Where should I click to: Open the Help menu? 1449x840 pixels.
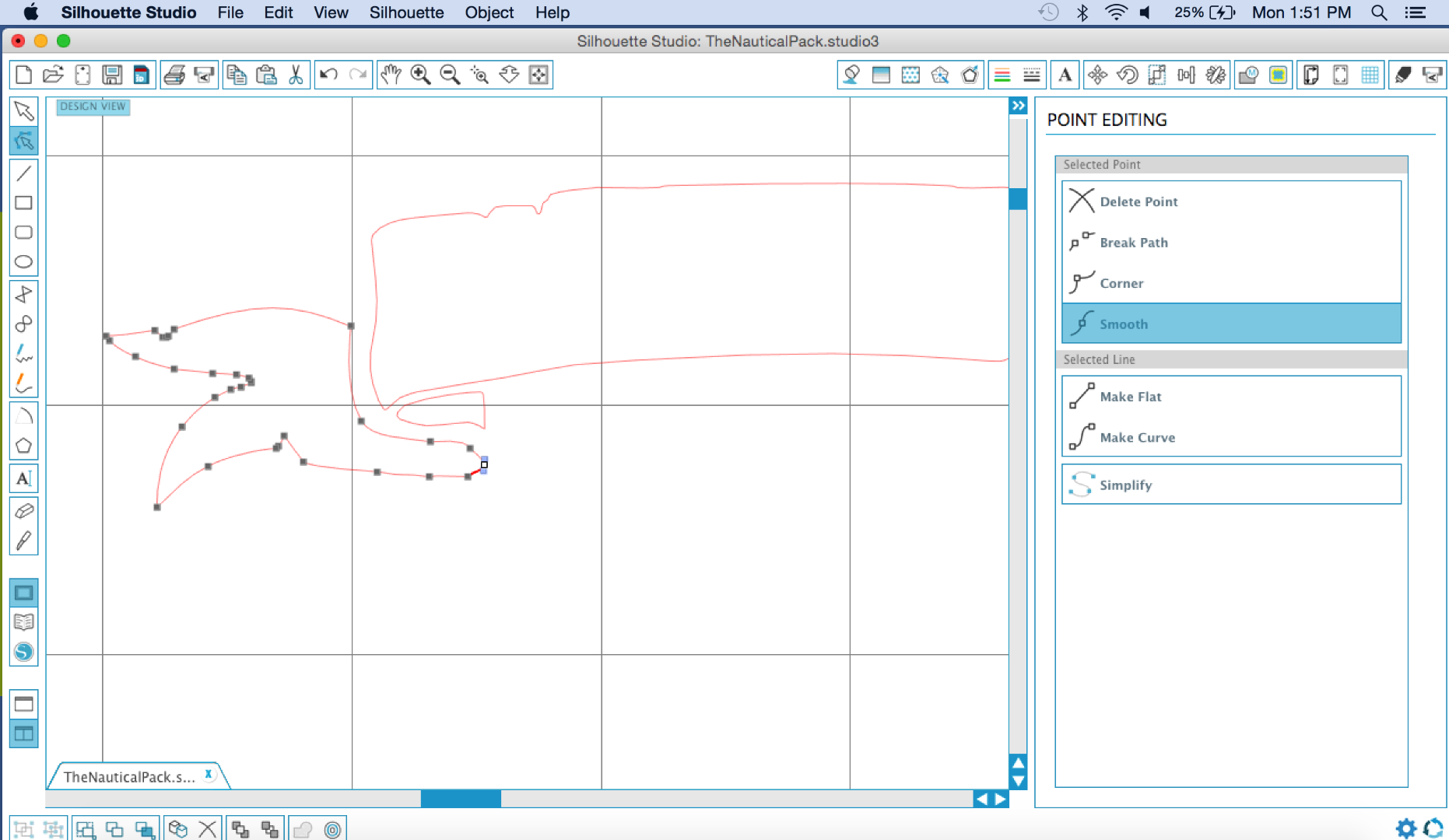tap(553, 12)
